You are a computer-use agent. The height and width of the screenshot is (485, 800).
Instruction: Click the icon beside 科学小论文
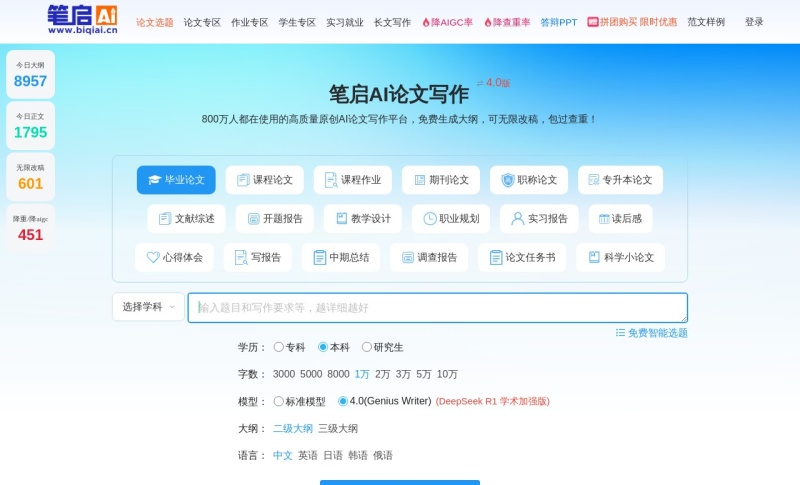coord(594,258)
